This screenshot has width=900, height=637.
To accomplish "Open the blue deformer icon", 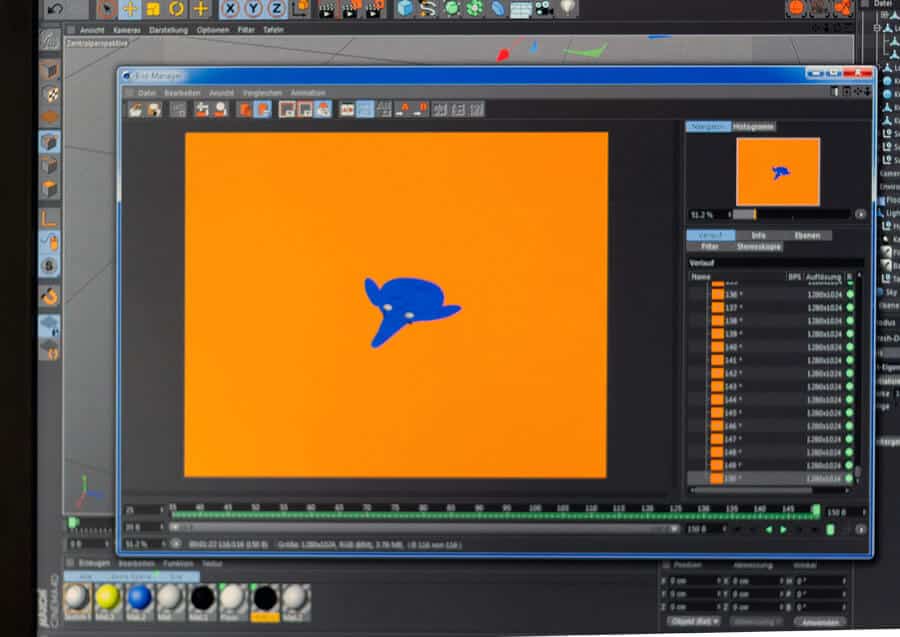I will tap(498, 8).
